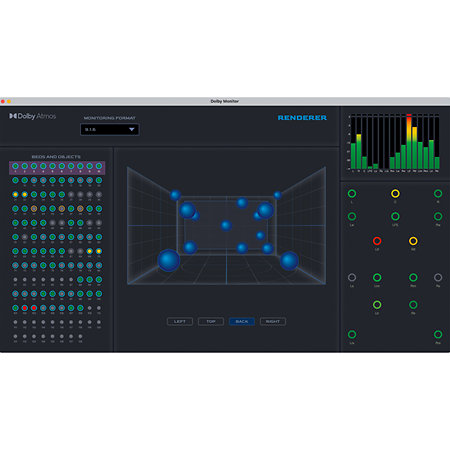Click inactive grey object indicator 121
This screenshot has height=450, width=450.
15,336
